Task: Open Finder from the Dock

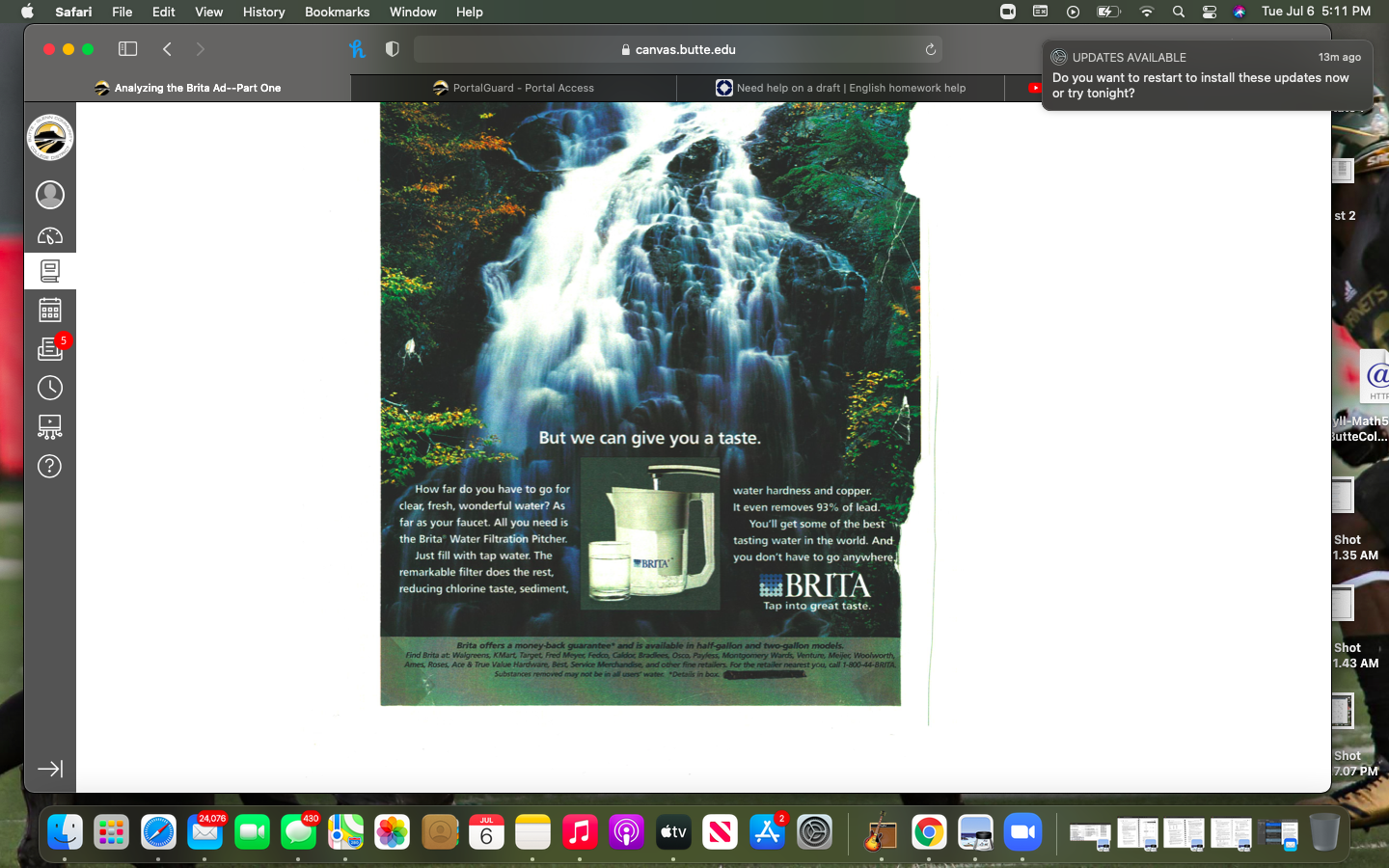Action: point(65,831)
